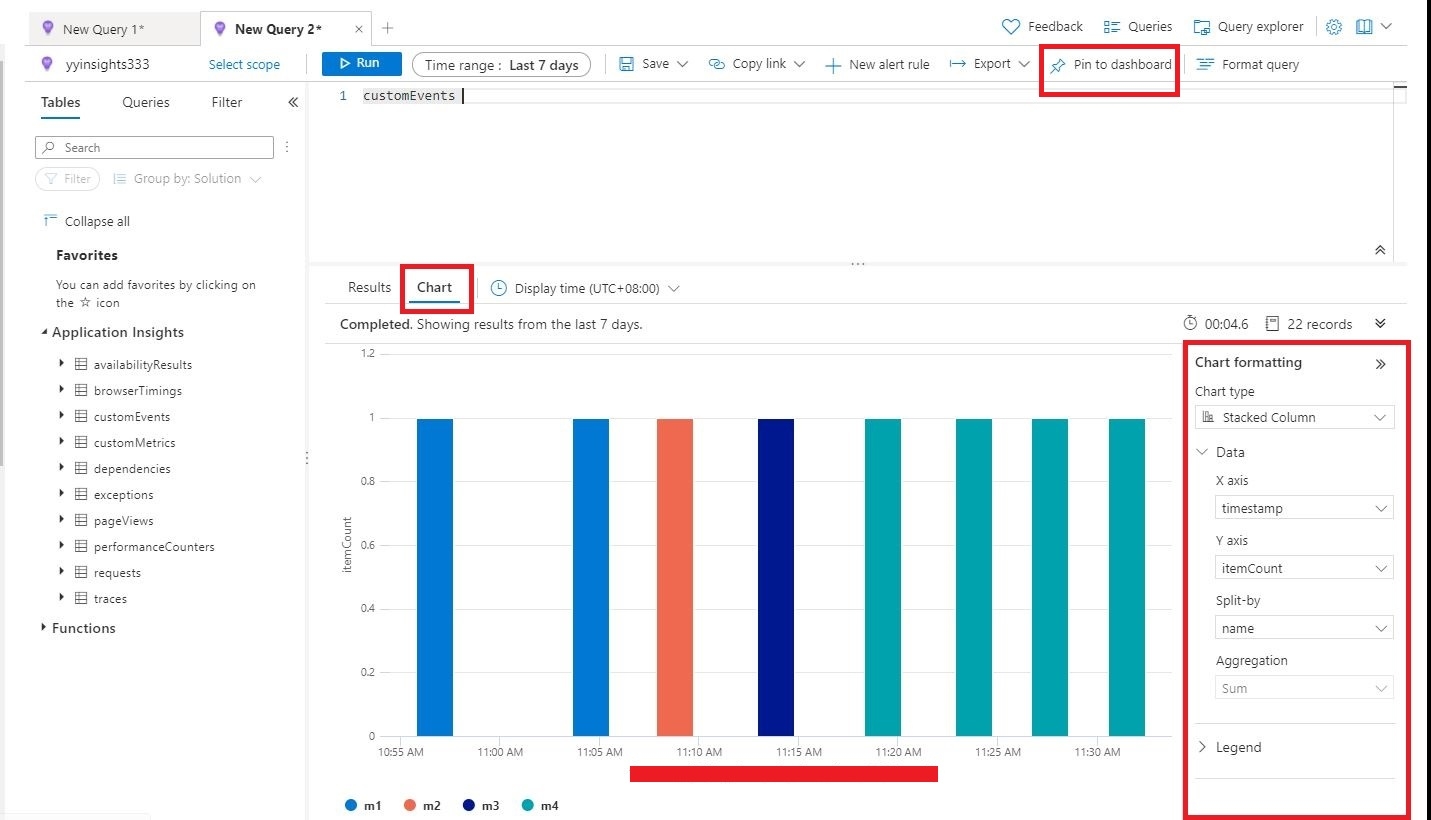Toggle the m4 legend series
The width and height of the screenshot is (1431, 820).
coord(539,805)
